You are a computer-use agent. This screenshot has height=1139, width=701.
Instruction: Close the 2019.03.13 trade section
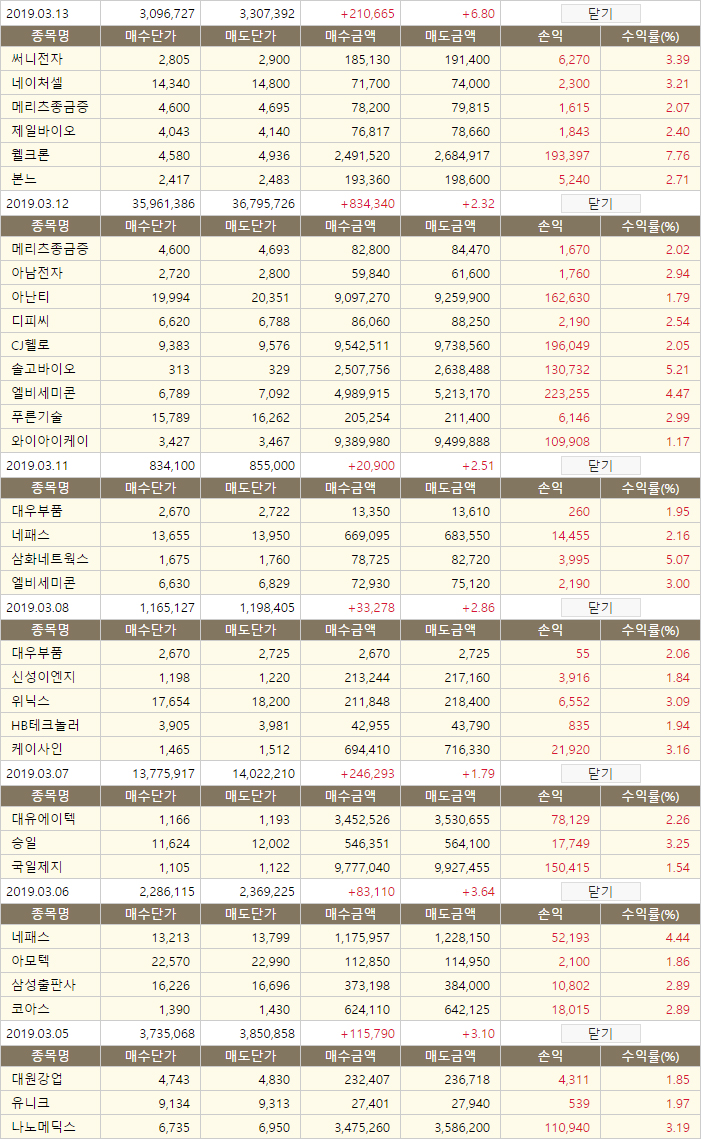[600, 14]
